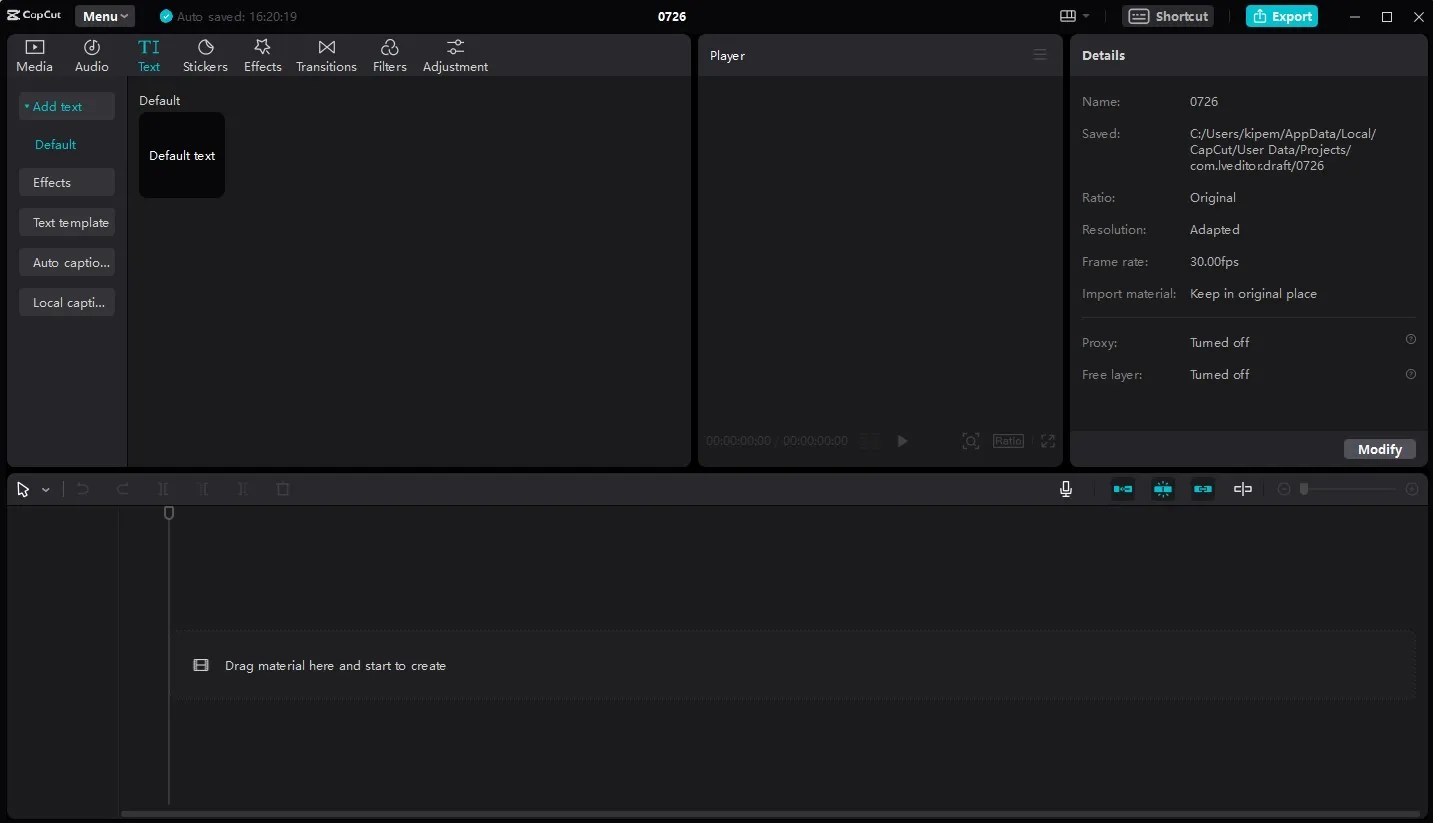
Task: Zoom out the timeline
Action: tap(1284, 489)
